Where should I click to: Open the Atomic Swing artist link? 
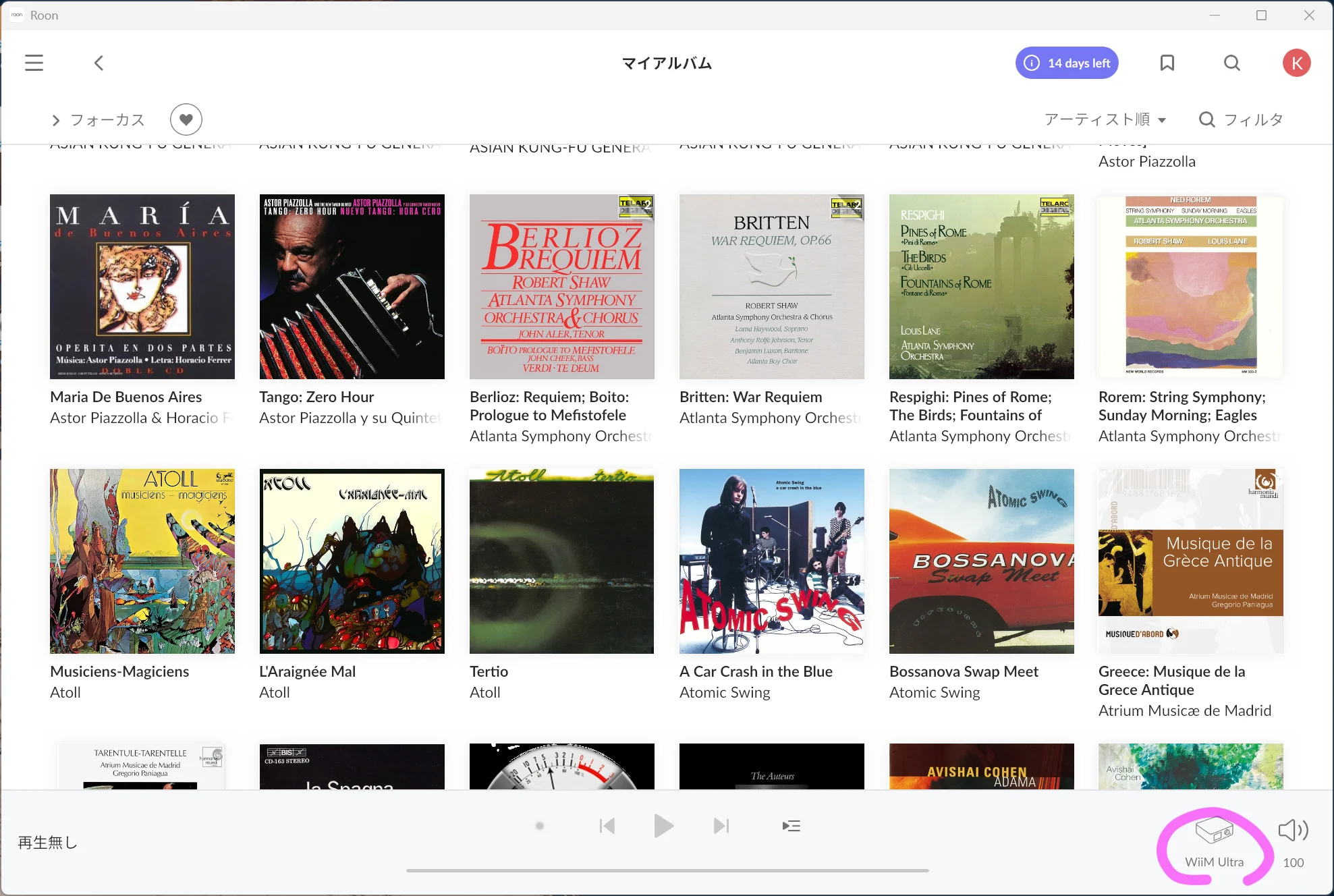tap(725, 692)
